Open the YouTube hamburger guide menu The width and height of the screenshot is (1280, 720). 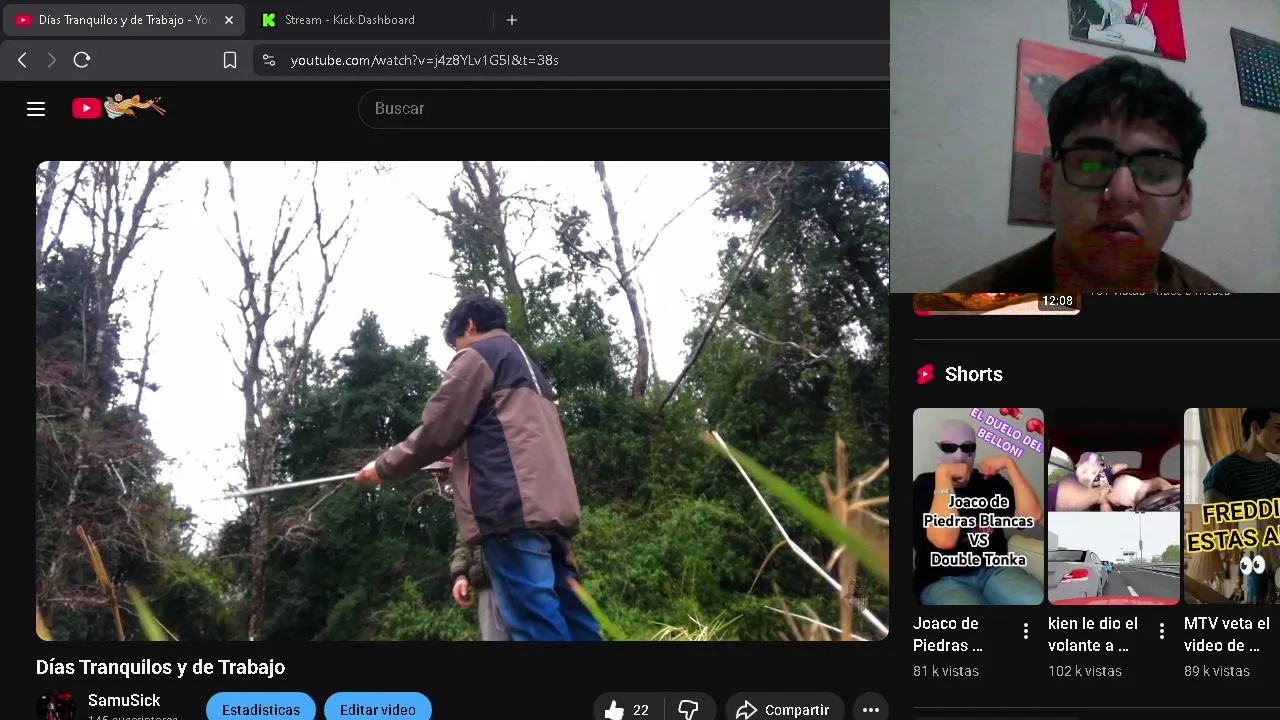[x=36, y=109]
